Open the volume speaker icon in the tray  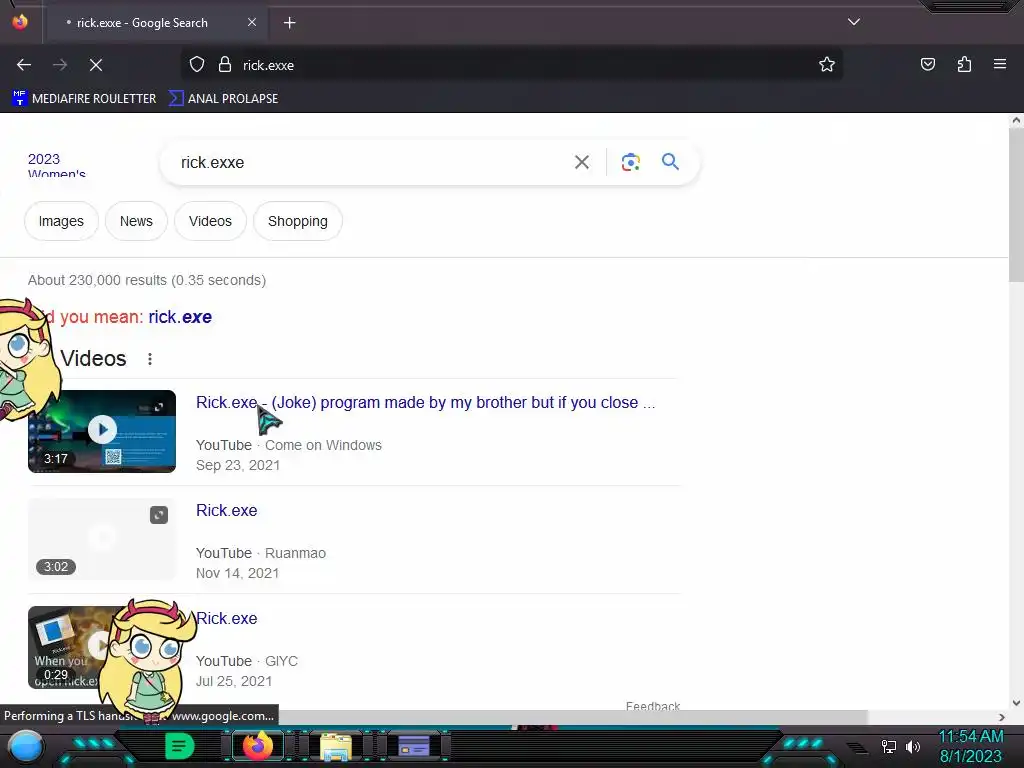[x=913, y=746]
